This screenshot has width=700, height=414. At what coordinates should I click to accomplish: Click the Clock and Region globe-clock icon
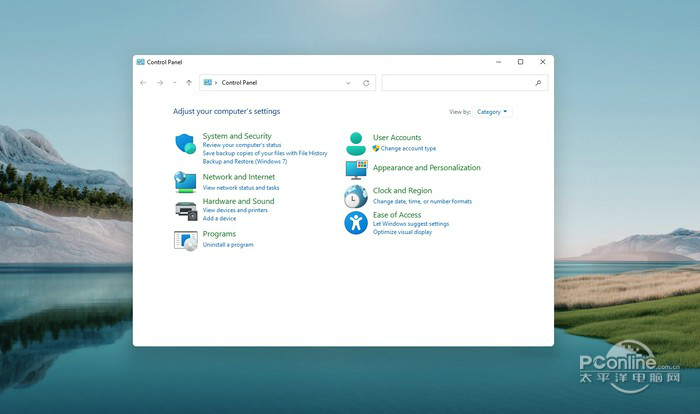[355, 197]
